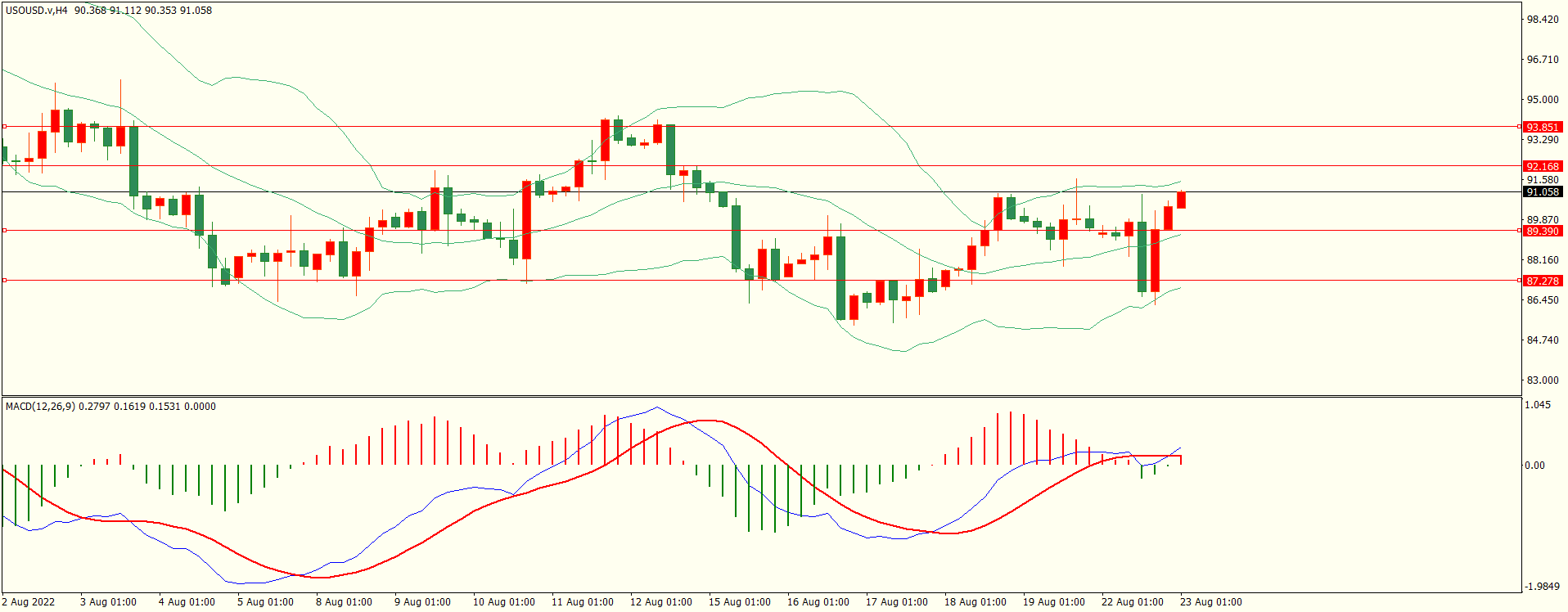Click the -1.9849 MACD scale value
This screenshot has height=612, width=1568.
tap(1542, 587)
